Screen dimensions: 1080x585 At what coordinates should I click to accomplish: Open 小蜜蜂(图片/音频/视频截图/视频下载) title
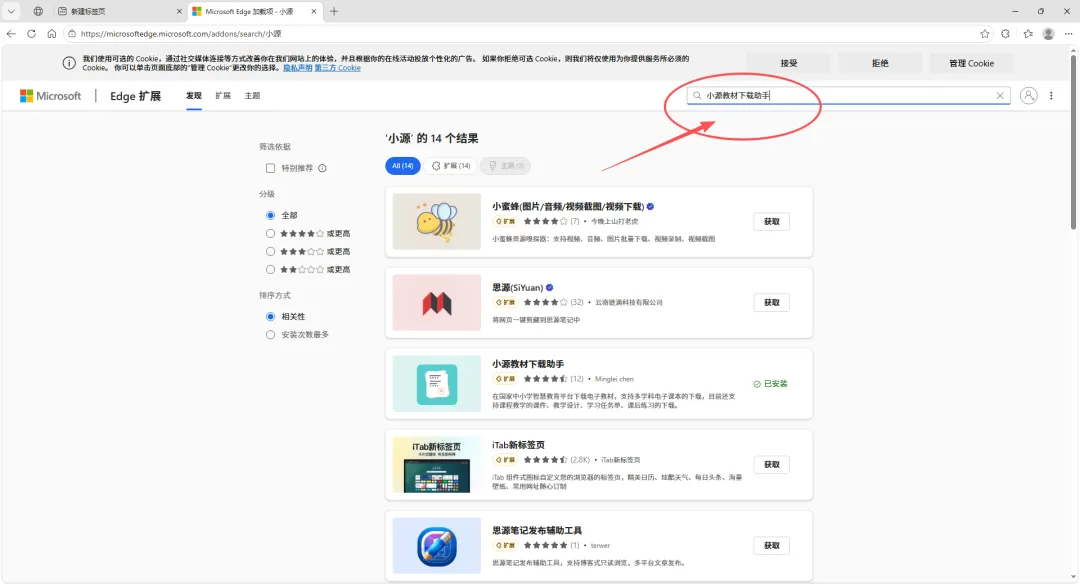pyautogui.click(x=568, y=207)
